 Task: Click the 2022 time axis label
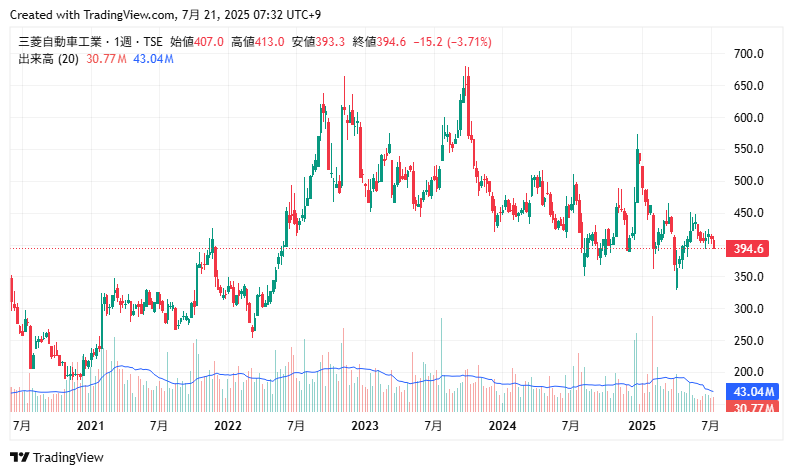pos(228,426)
